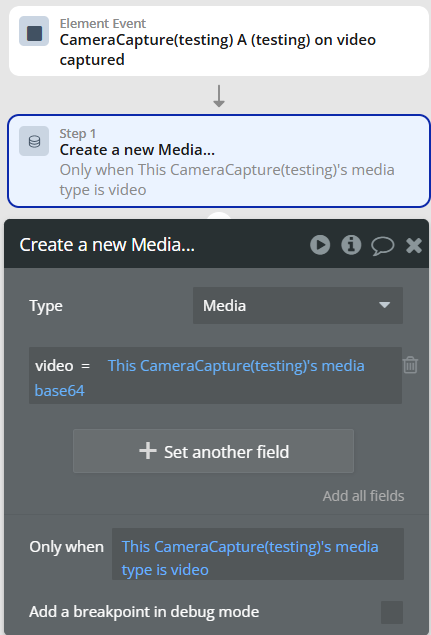This screenshot has width=431, height=635.
Task: Run the action with the play icon
Action: (320, 245)
